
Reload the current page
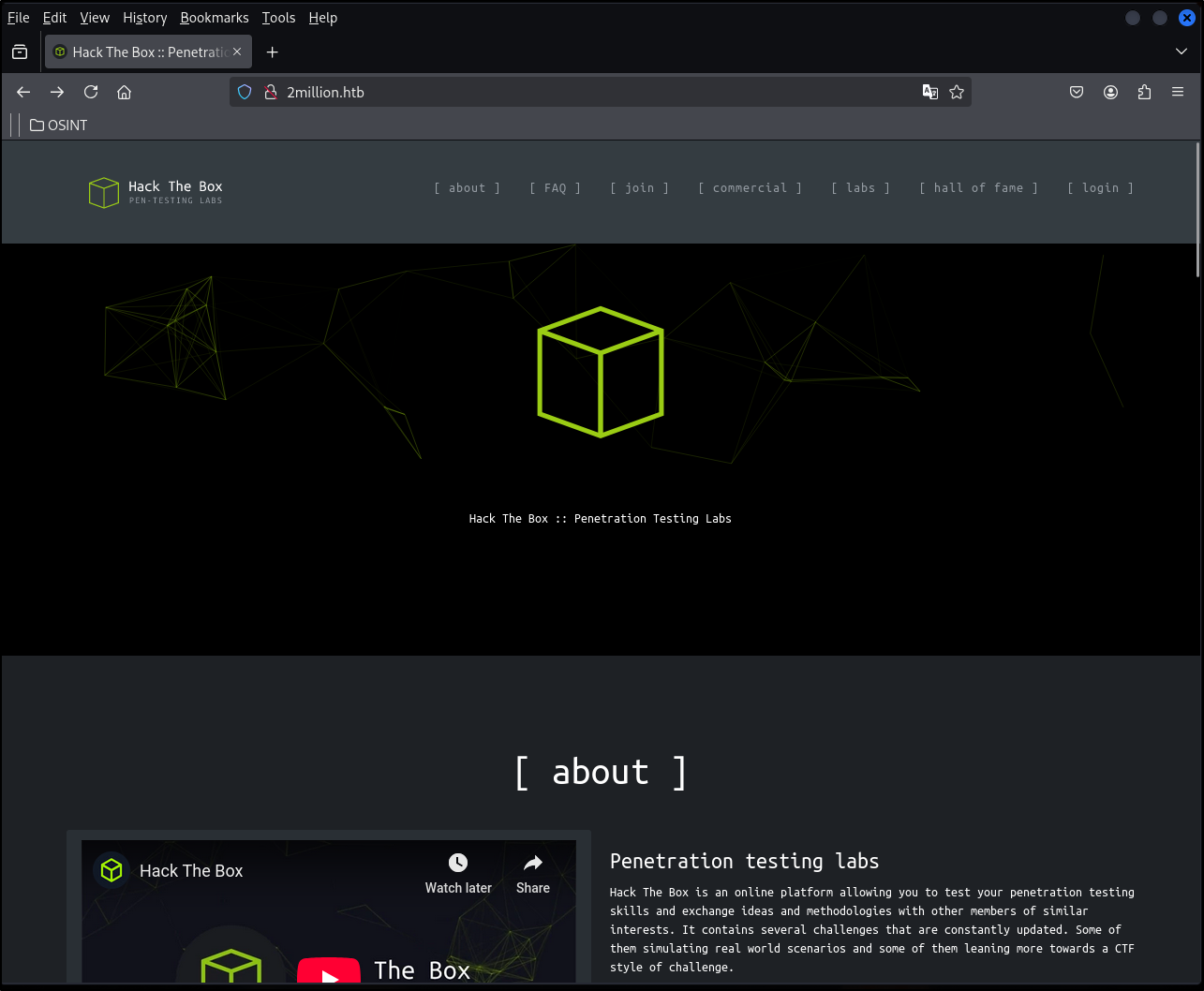[91, 92]
